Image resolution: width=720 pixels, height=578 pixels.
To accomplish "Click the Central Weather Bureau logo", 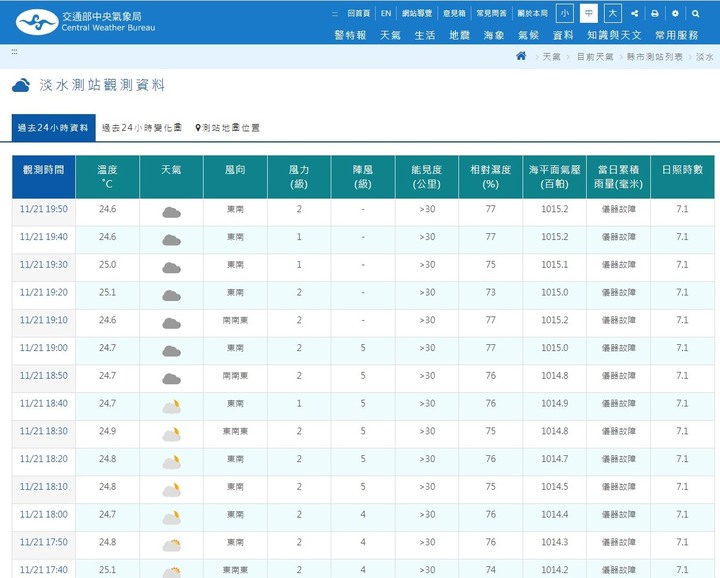I will click(85, 22).
